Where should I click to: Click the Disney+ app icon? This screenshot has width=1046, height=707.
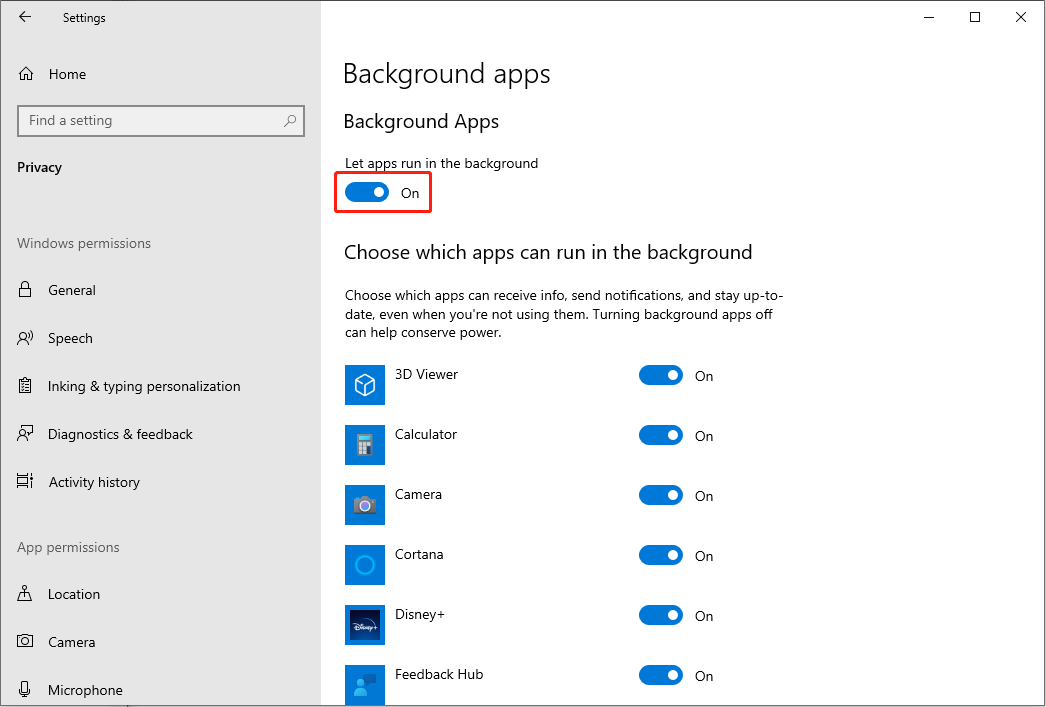365,625
